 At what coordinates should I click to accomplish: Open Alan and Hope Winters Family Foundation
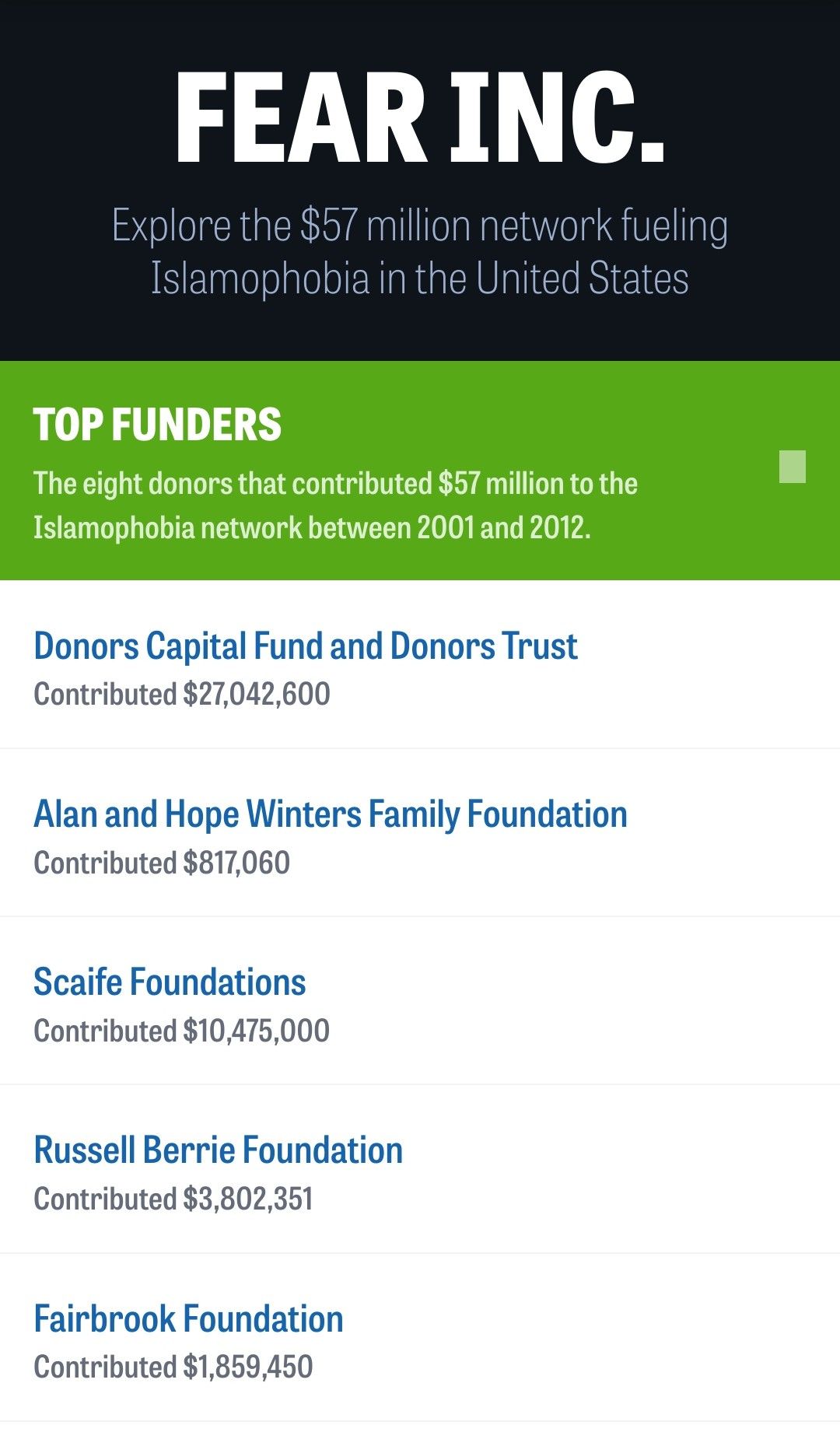[331, 814]
